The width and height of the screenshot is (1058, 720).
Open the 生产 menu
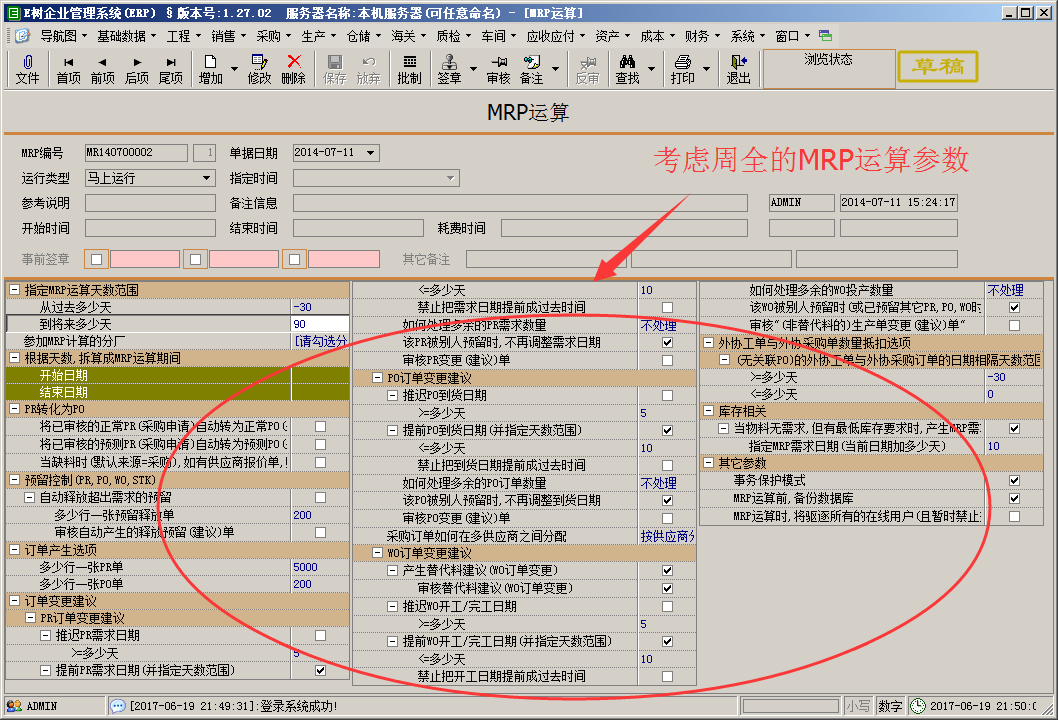318,36
